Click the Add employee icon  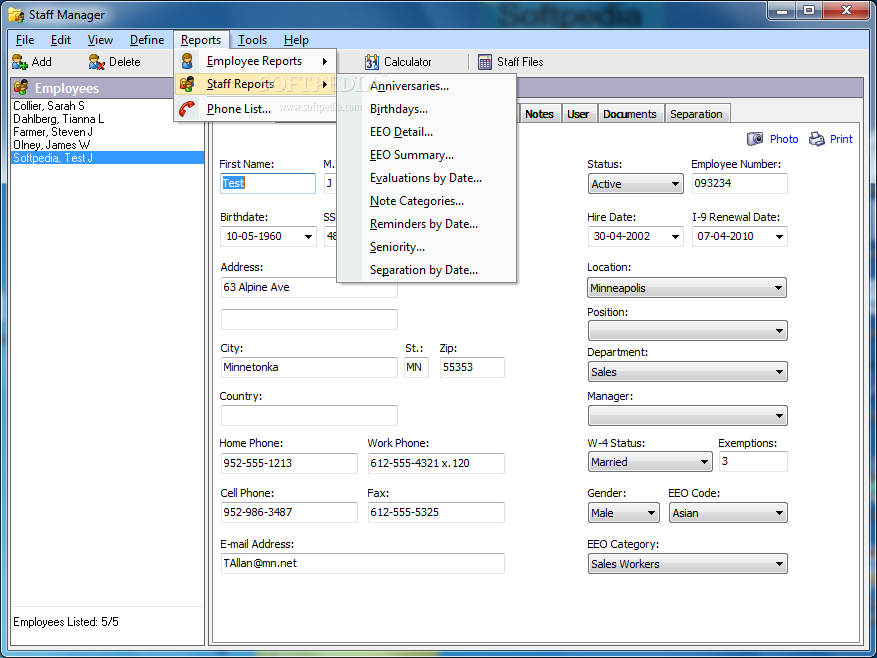tap(20, 62)
